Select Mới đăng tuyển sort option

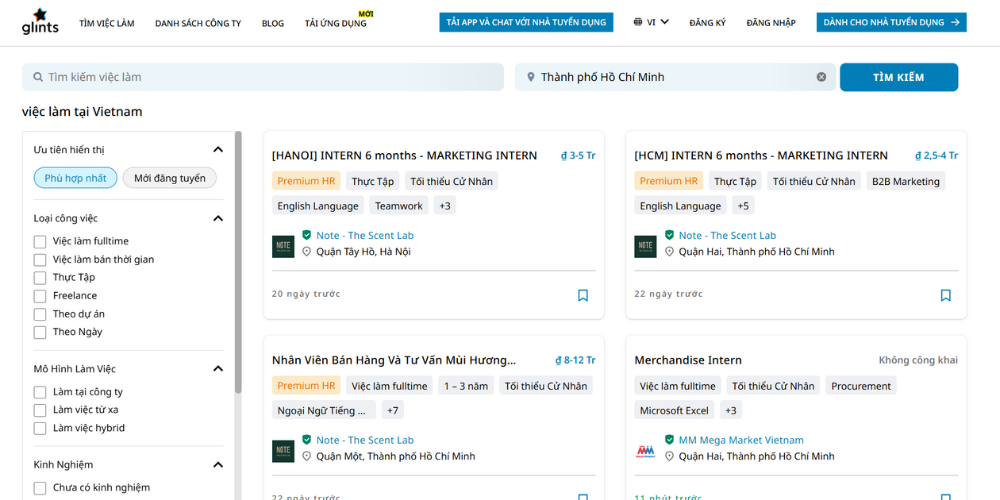tap(170, 178)
